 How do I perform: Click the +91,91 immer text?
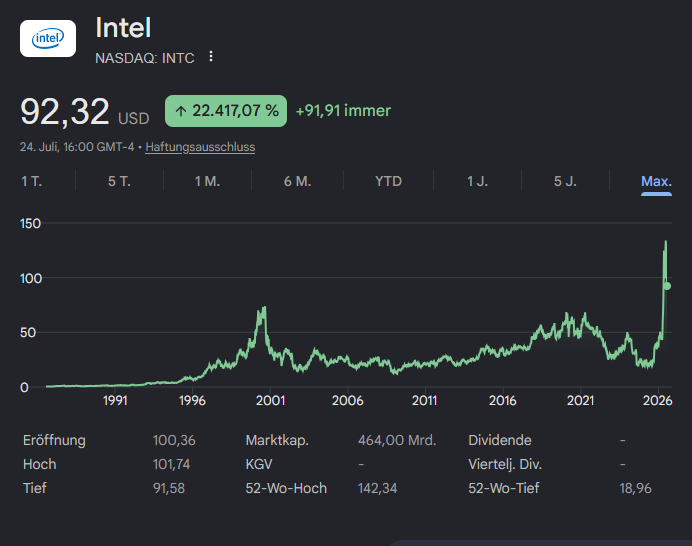343,110
